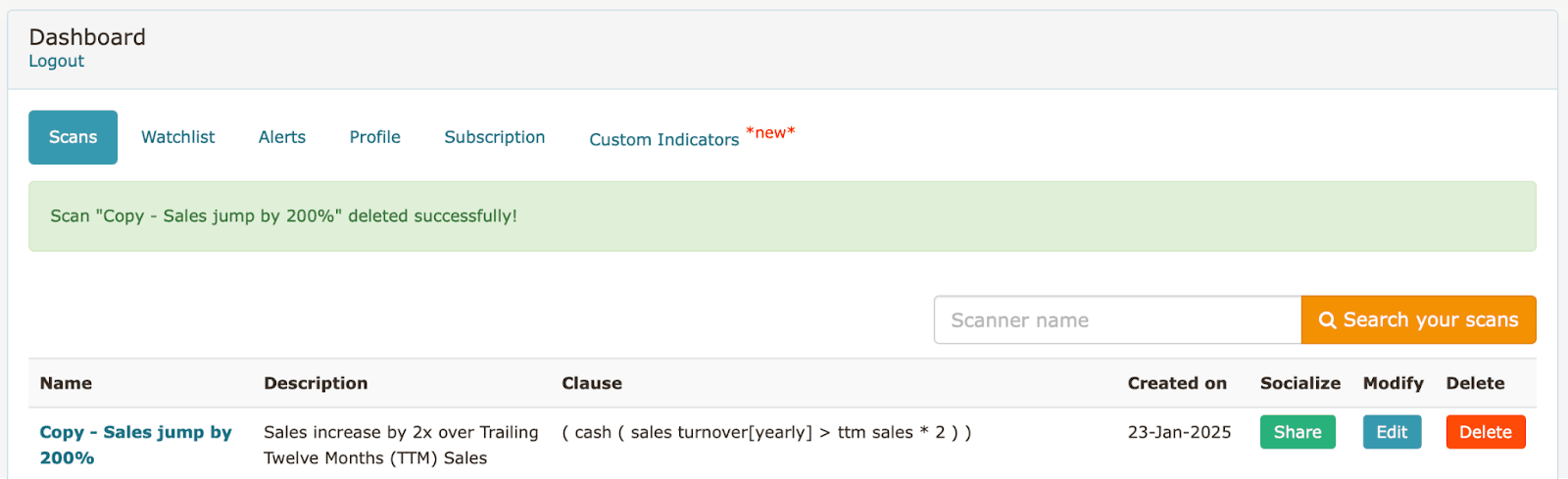Click the green deleted-successfully message banner

781,216
